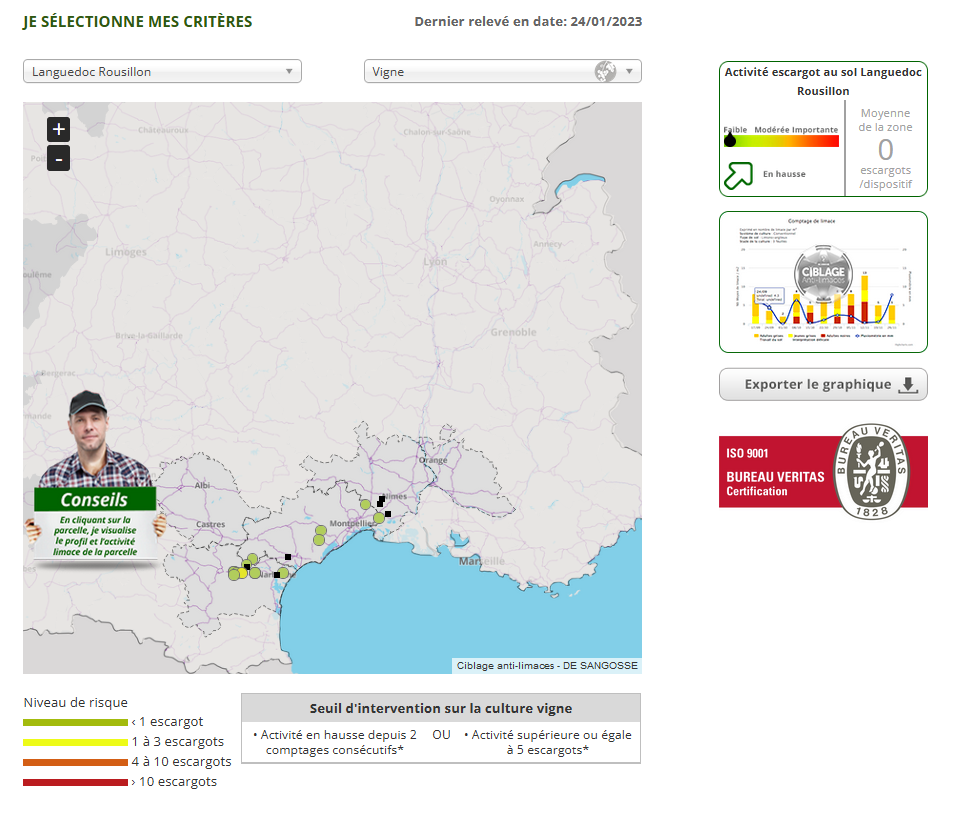Click the Bureau Veritas ISO 9001 certification badge

tap(823, 472)
